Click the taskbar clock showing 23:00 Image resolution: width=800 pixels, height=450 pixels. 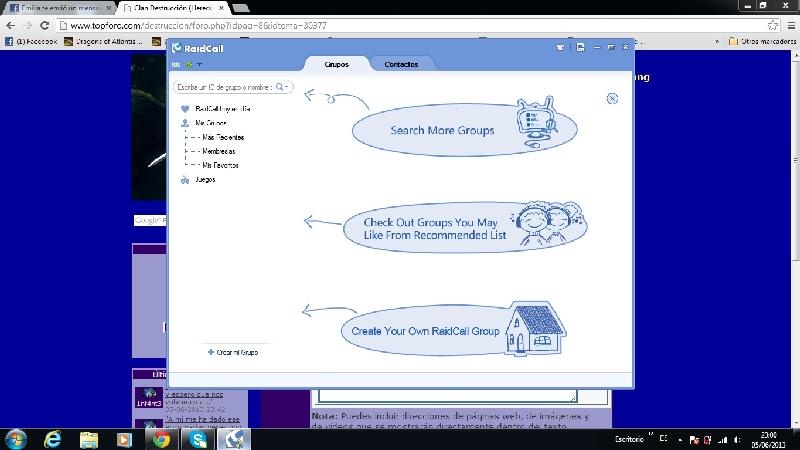[768, 440]
